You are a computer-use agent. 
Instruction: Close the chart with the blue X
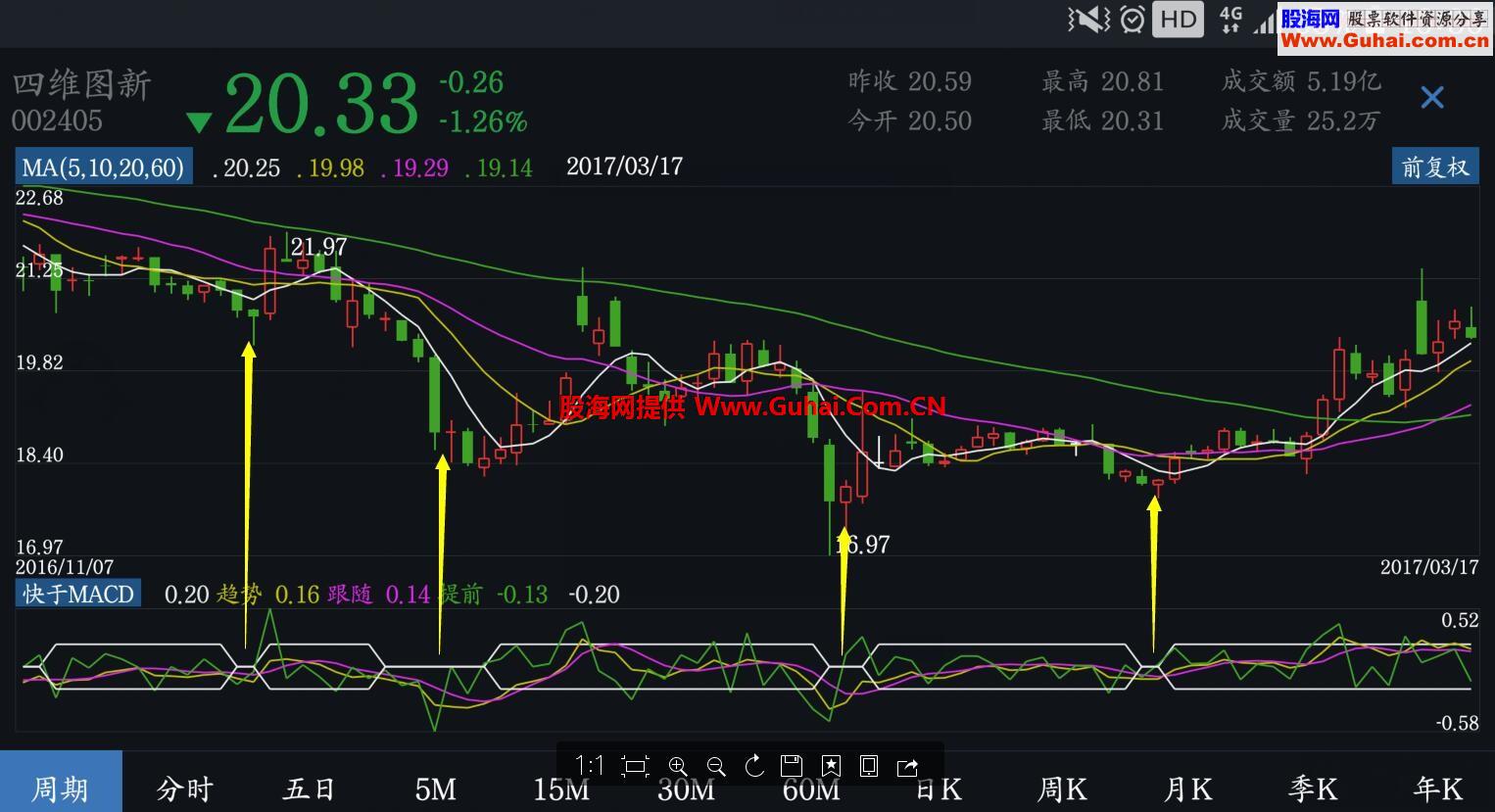(1432, 97)
